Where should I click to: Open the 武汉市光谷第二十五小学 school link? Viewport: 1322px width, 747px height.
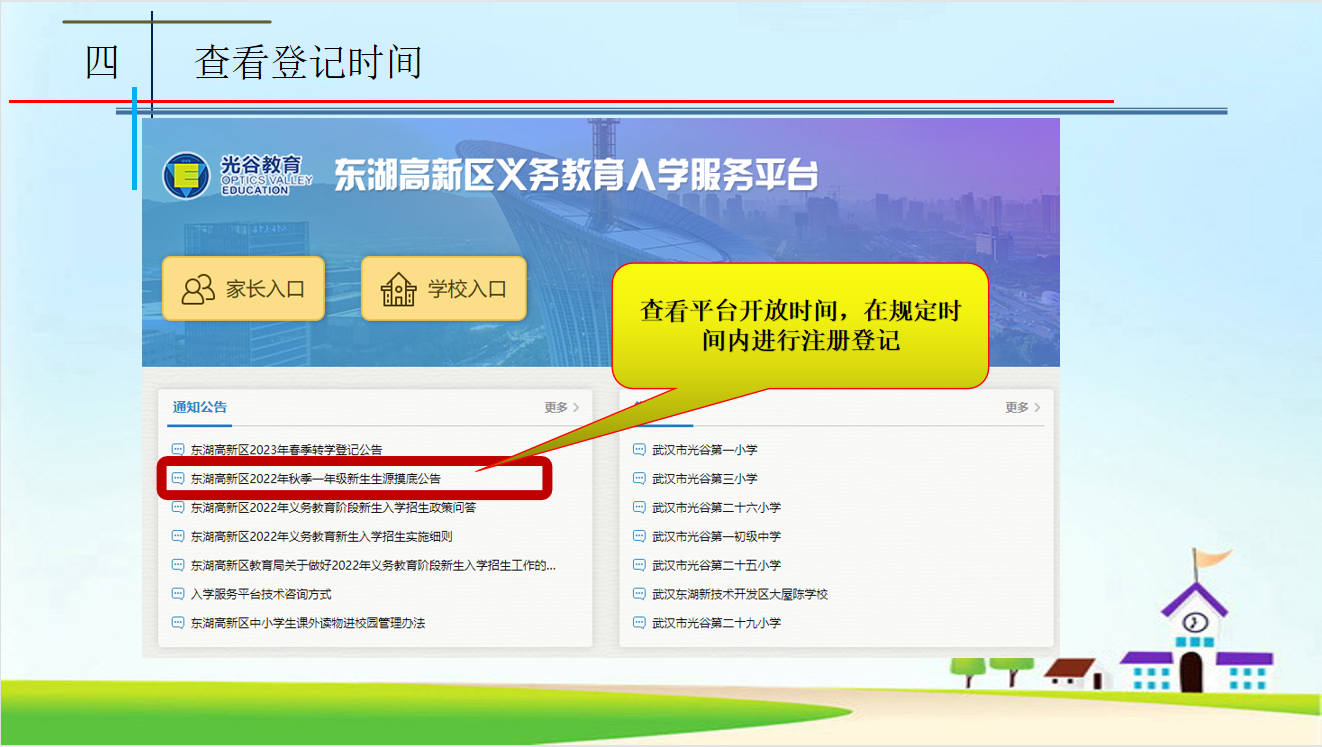716,566
